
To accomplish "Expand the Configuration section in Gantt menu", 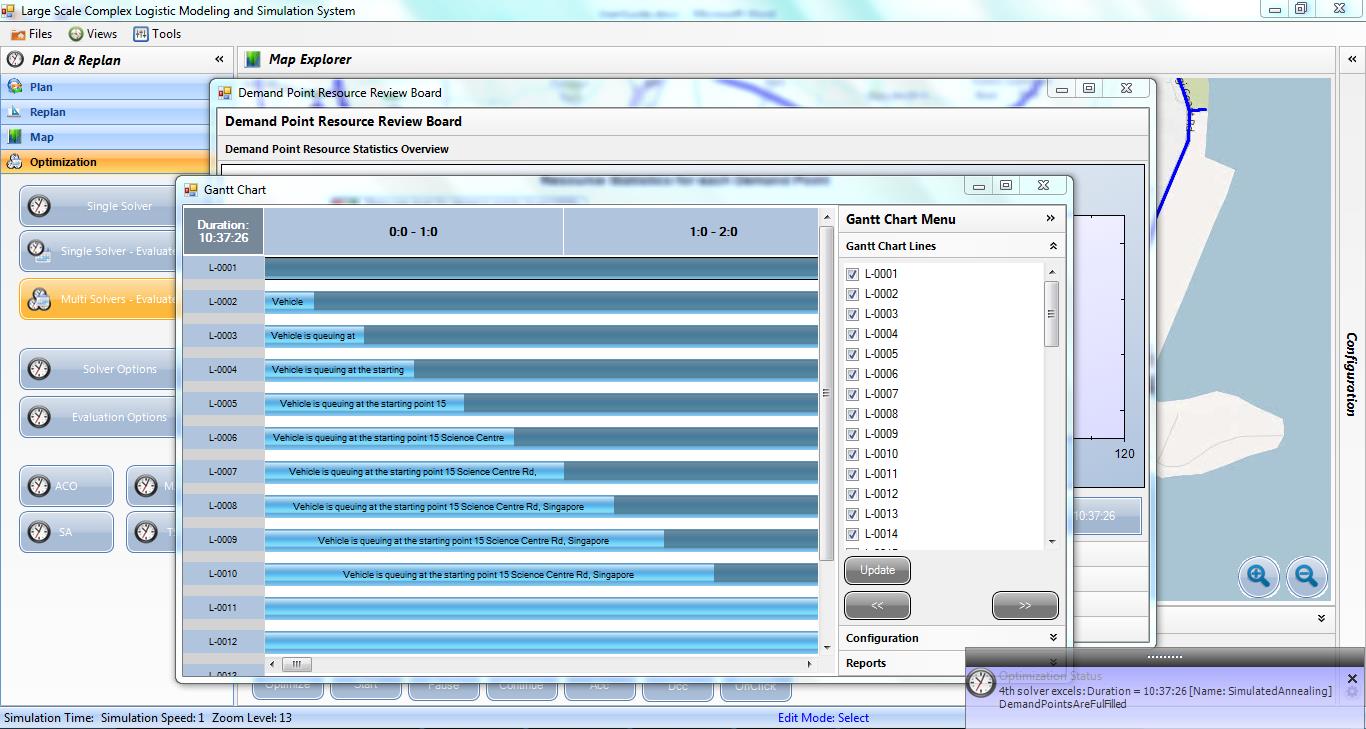I will point(1052,638).
